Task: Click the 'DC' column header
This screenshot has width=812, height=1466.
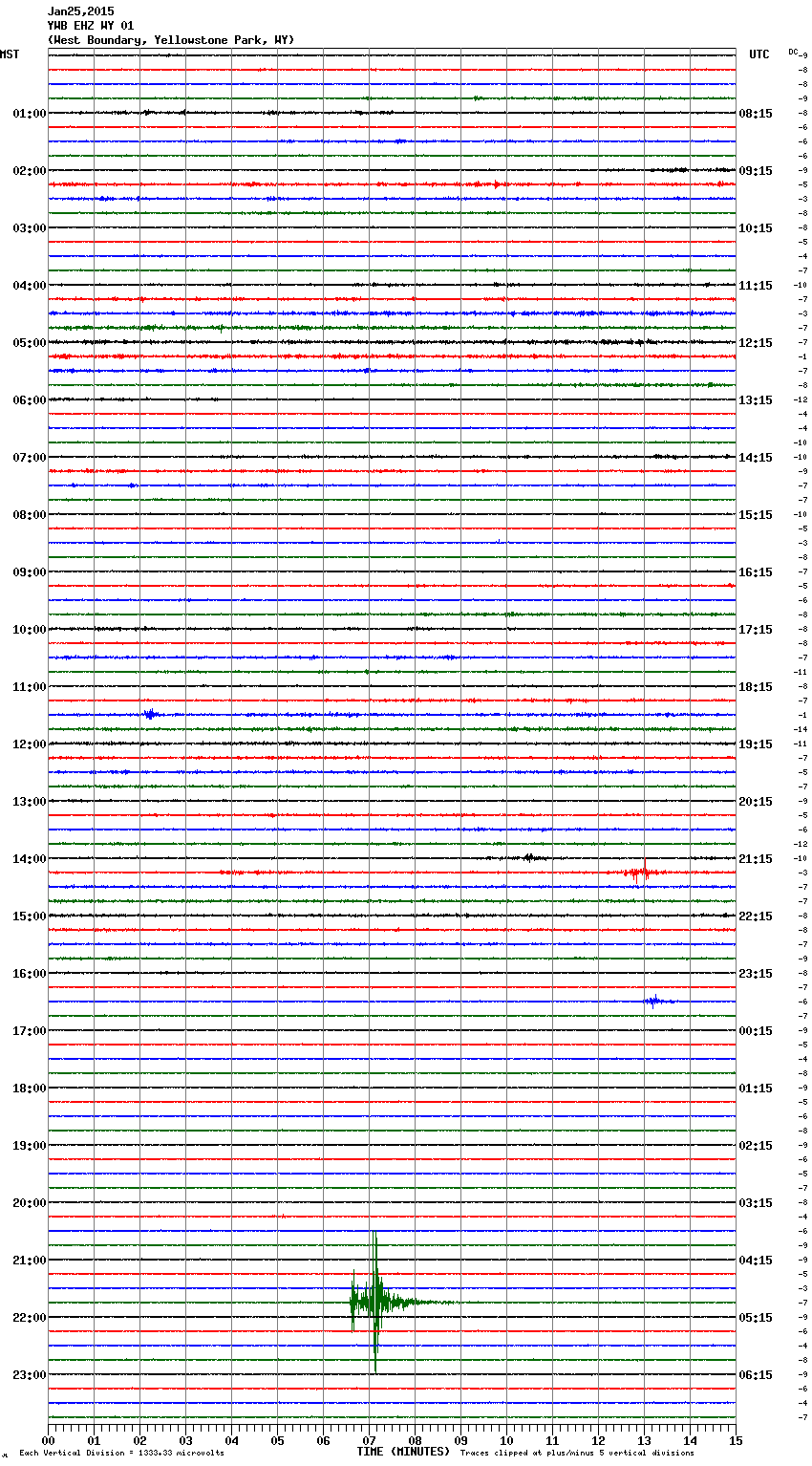Action: [793, 52]
